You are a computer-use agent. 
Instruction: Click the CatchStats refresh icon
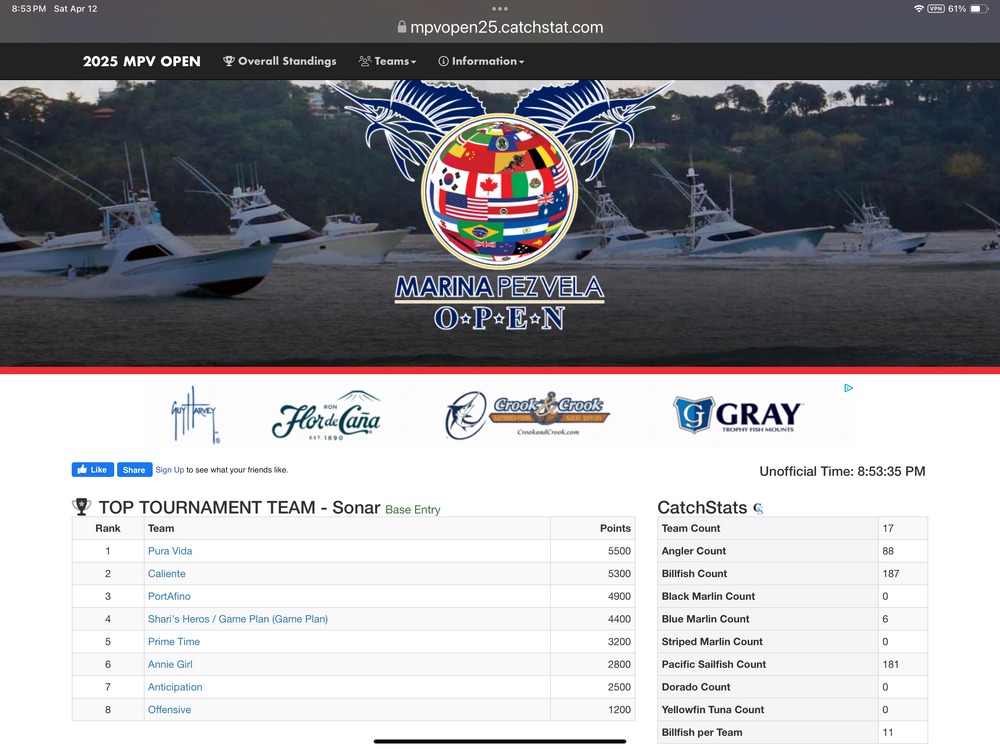(758, 509)
